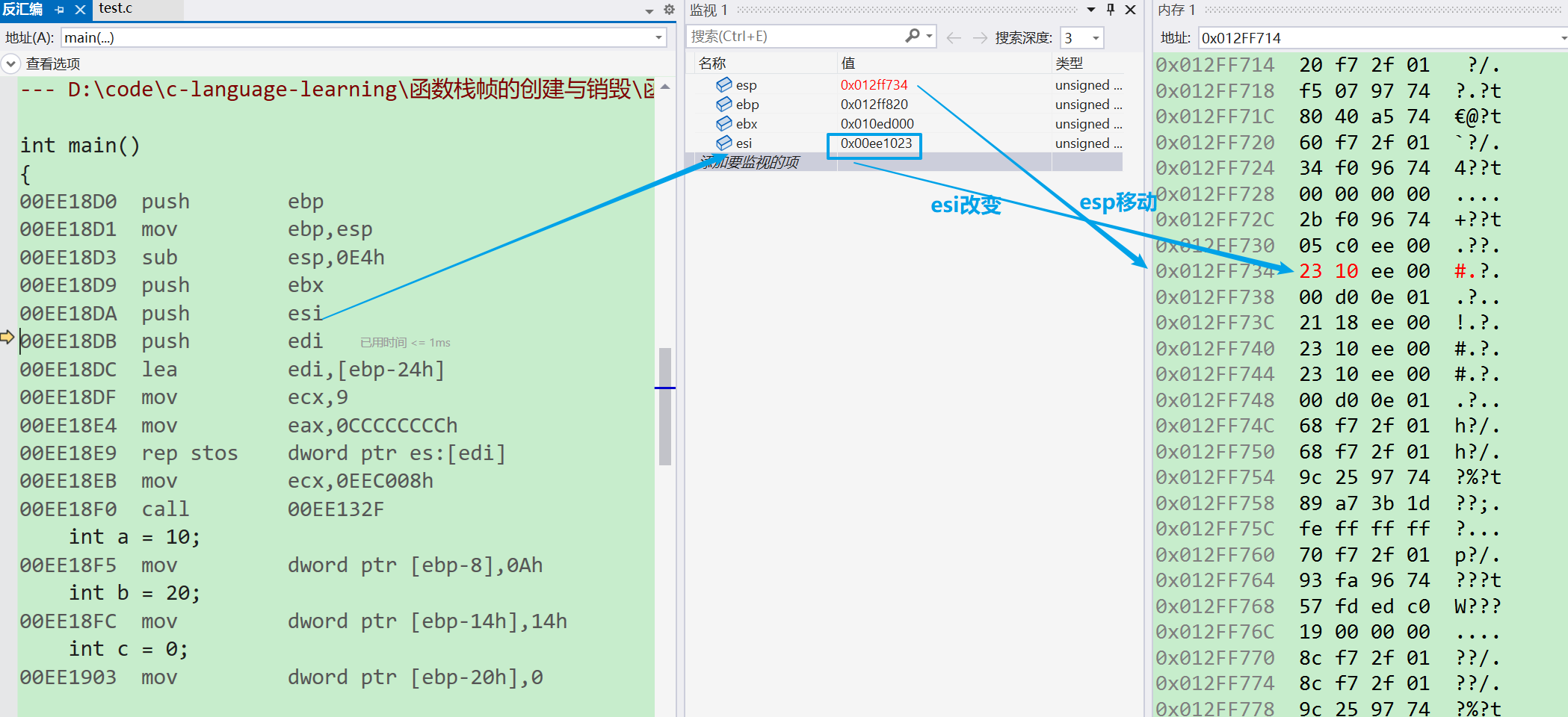
Task: Click the watch search magnifier icon
Action: [x=913, y=36]
